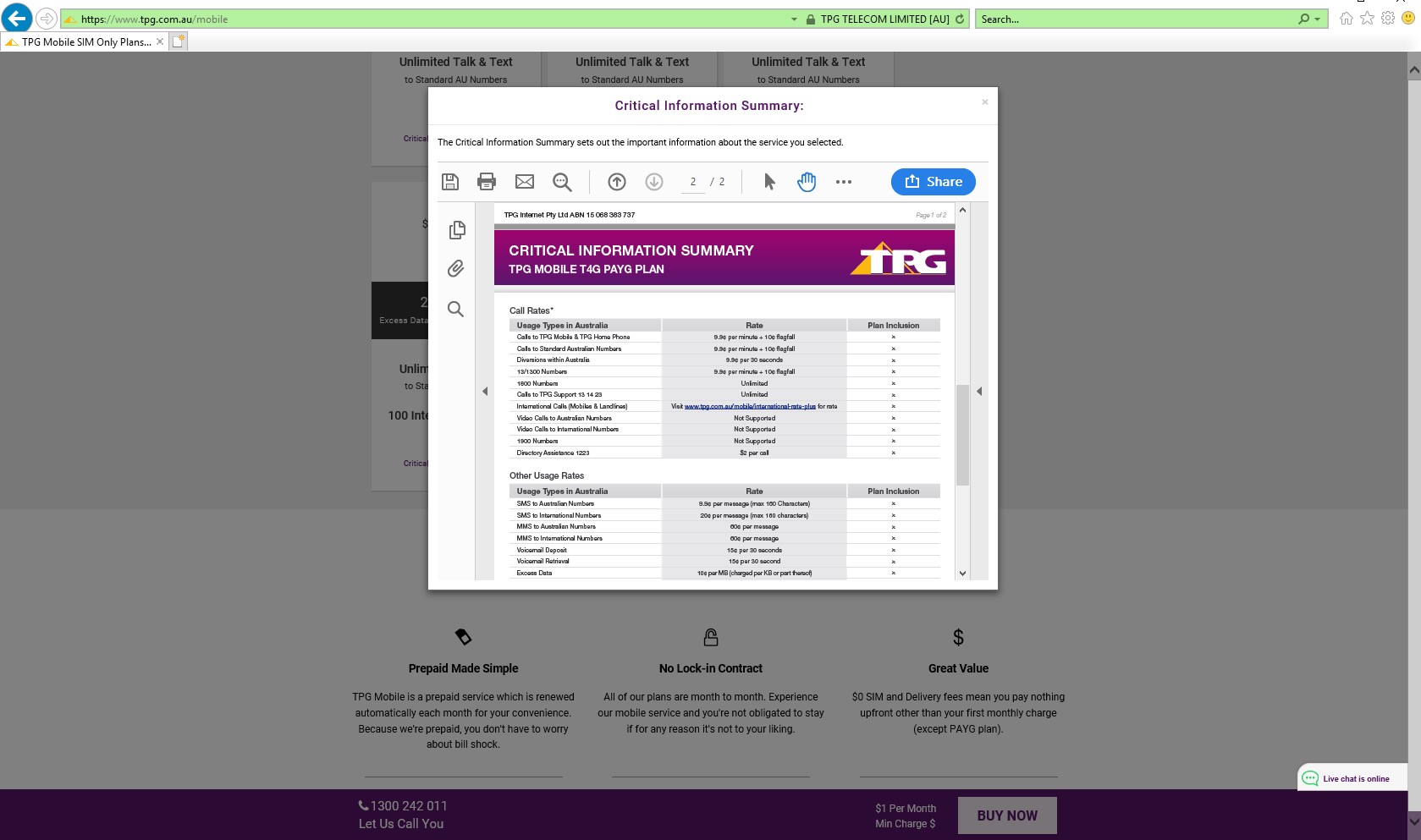Click SMS to International Numbers row
Screen dimensions: 1421x840
point(724,515)
